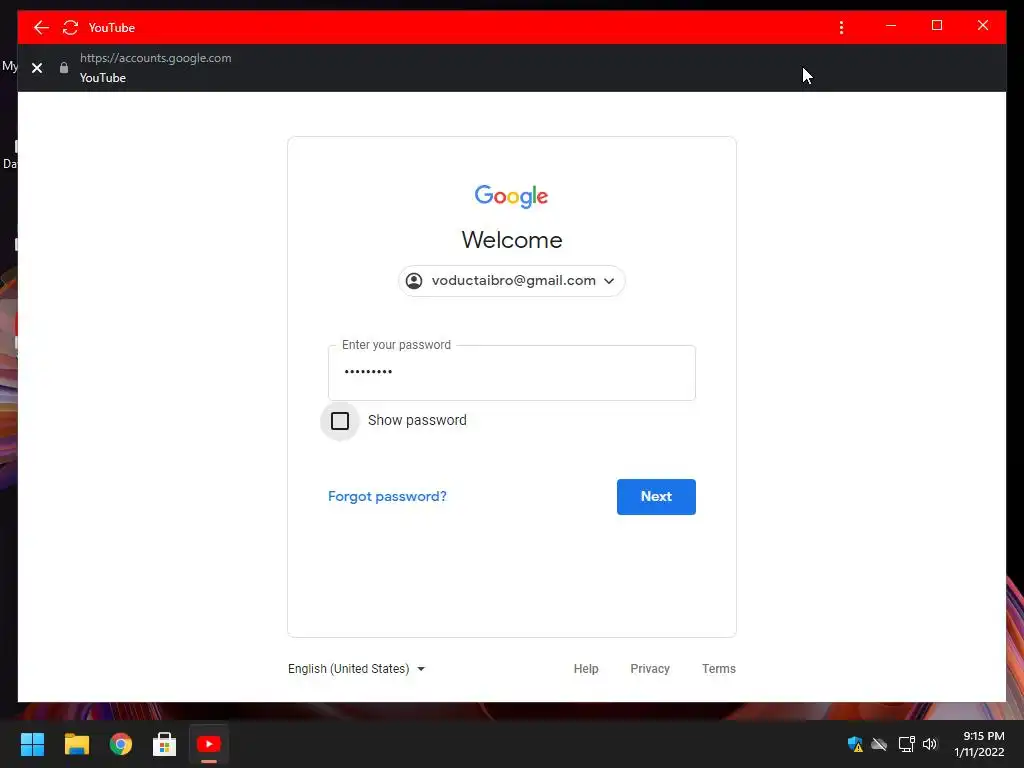Click the account avatar icon in chip
The width and height of the screenshot is (1024, 768).
(414, 281)
